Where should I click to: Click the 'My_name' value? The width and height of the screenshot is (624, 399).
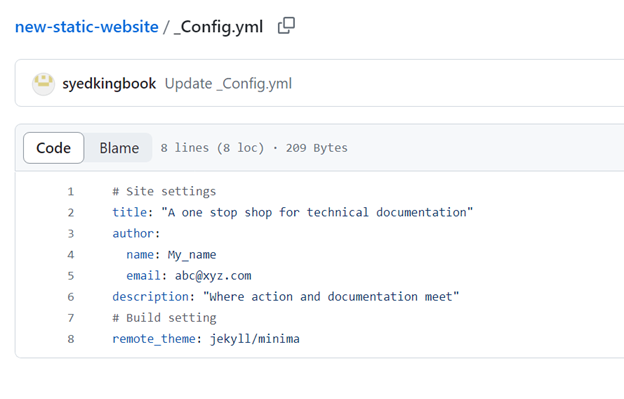click(192, 255)
